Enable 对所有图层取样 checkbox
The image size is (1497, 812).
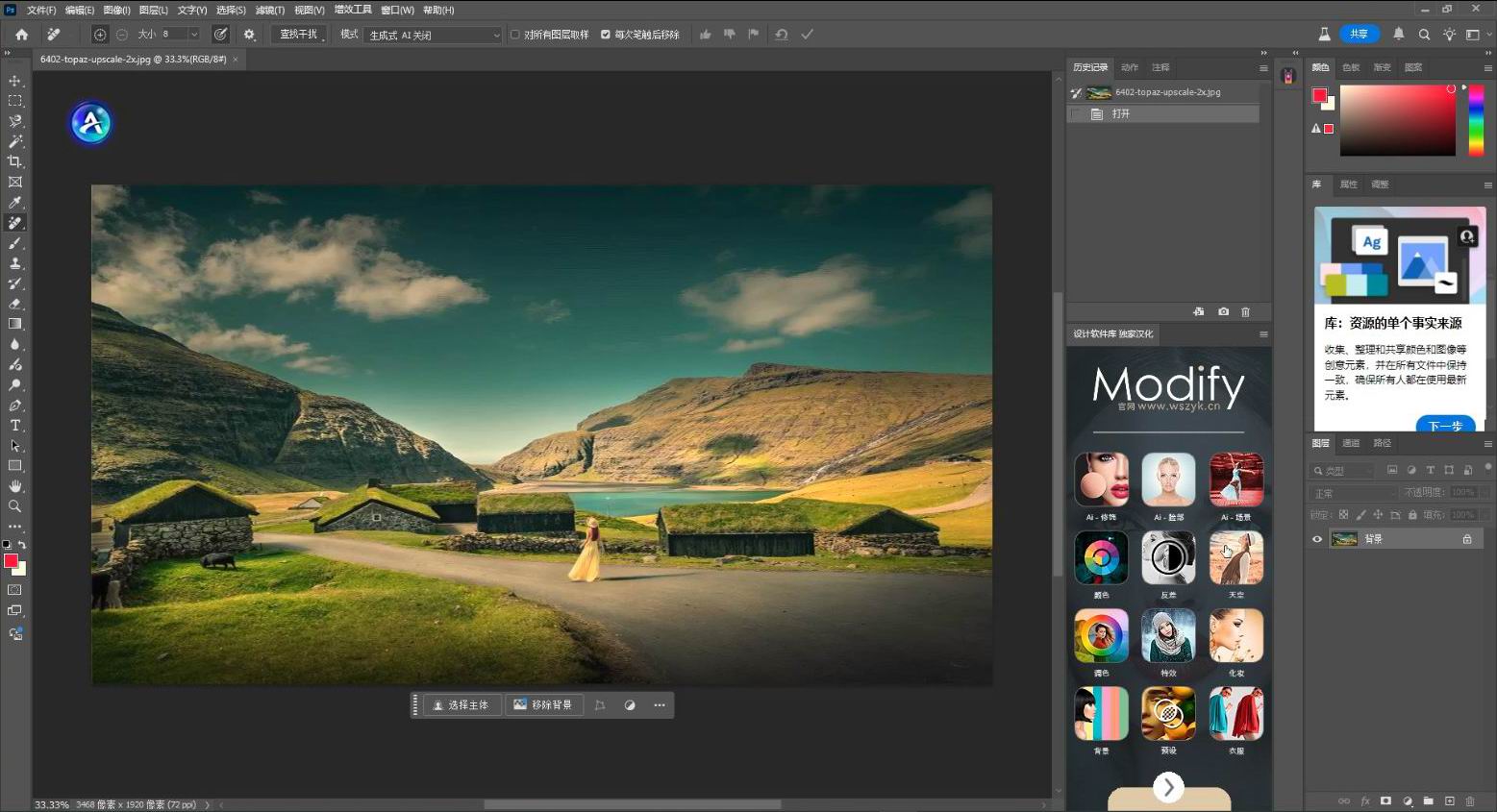pyautogui.click(x=515, y=35)
